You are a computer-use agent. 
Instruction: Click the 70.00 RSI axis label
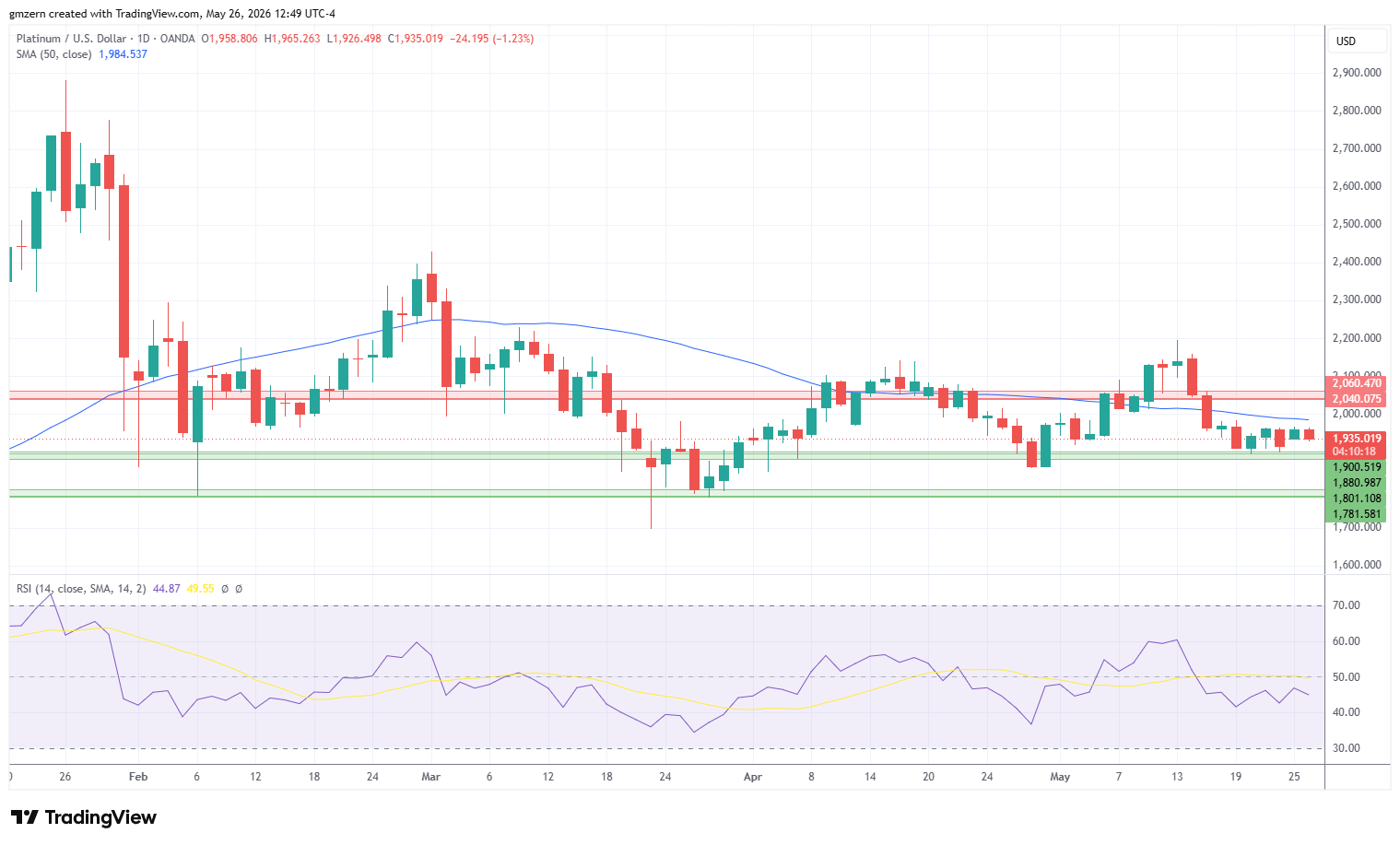click(x=1346, y=605)
